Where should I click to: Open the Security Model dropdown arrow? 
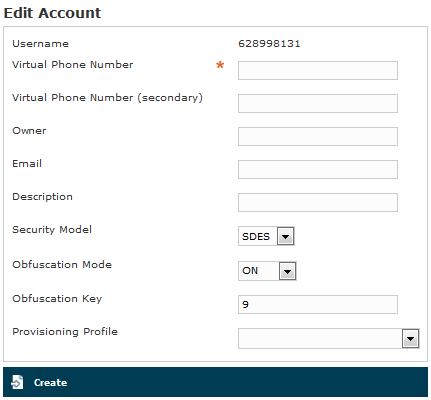[286, 236]
